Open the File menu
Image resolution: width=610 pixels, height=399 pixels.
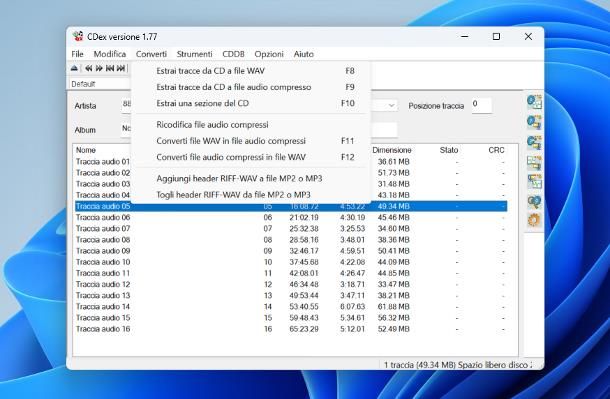click(77, 54)
